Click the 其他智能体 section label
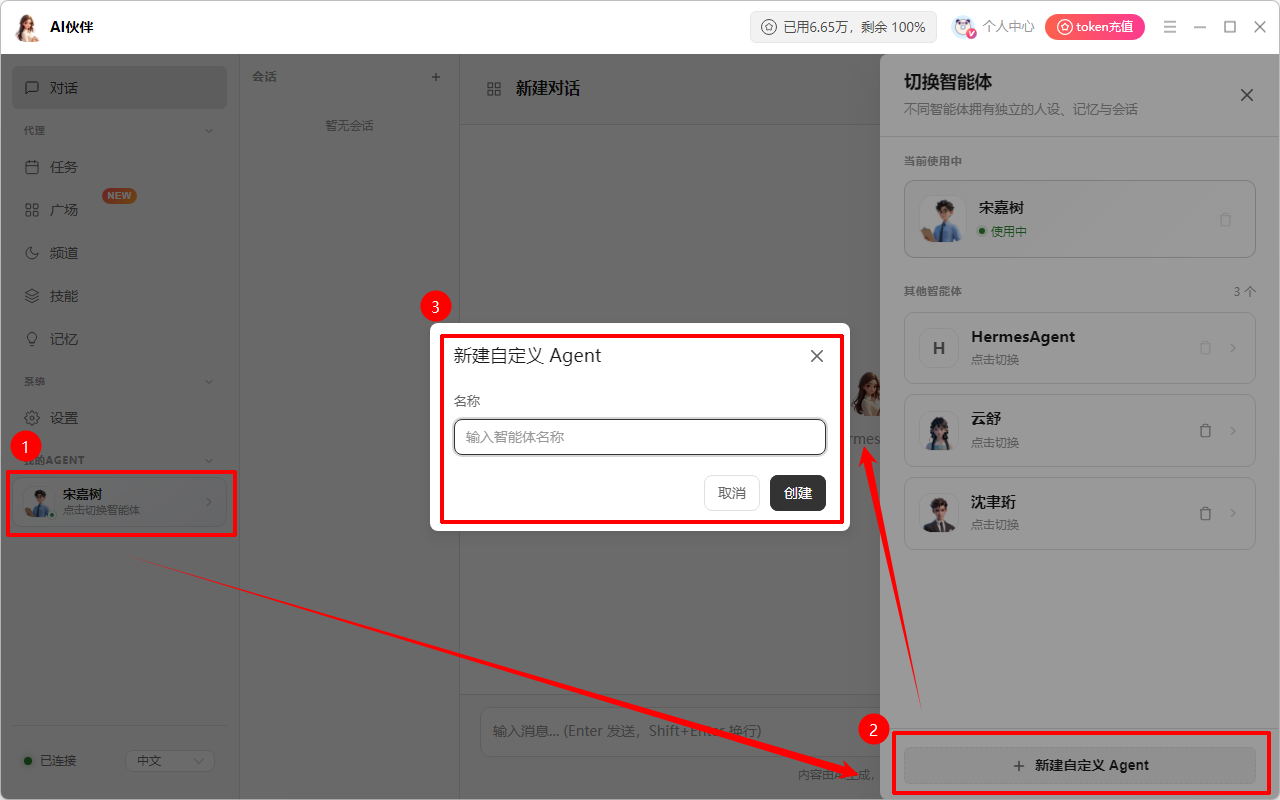Viewport: 1280px width, 800px height. [933, 292]
